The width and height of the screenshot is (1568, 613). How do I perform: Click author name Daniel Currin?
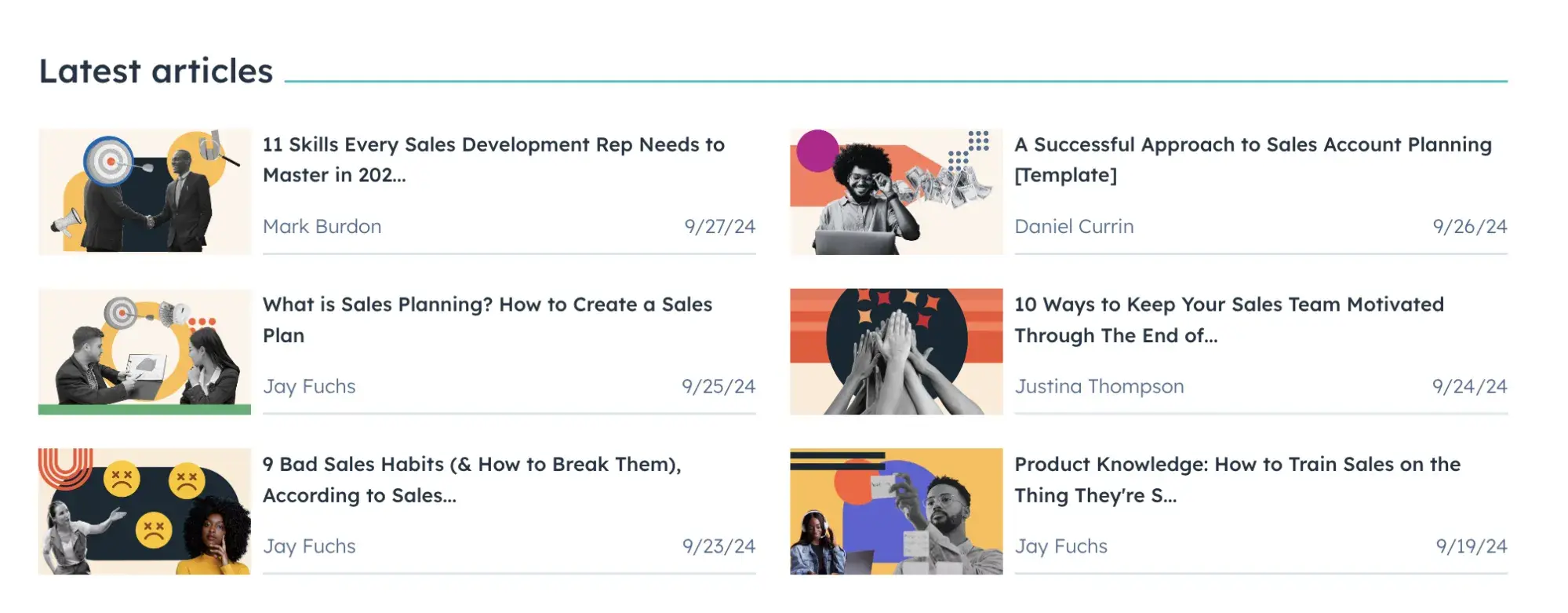pos(1074,227)
